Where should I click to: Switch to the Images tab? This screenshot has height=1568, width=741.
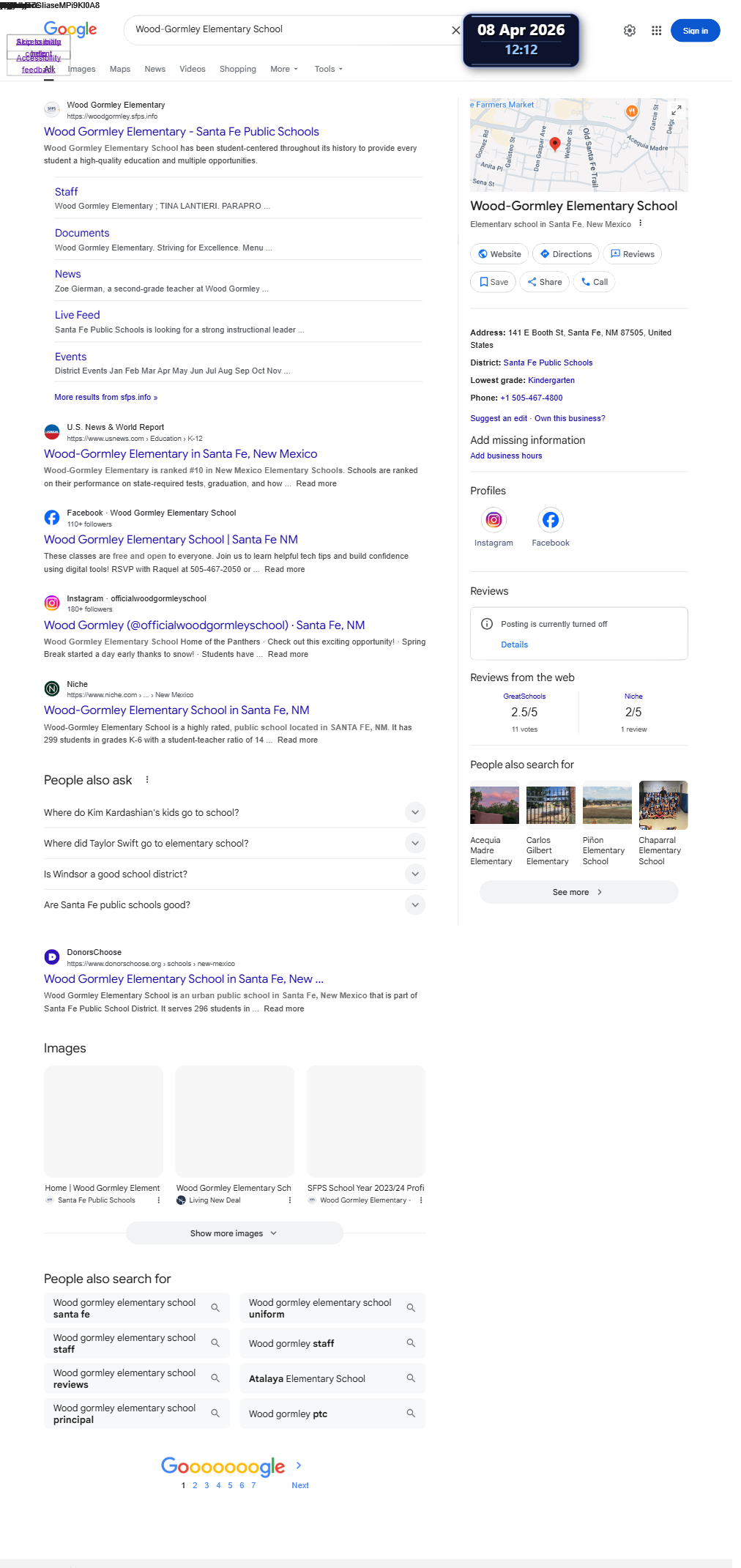[x=82, y=69]
